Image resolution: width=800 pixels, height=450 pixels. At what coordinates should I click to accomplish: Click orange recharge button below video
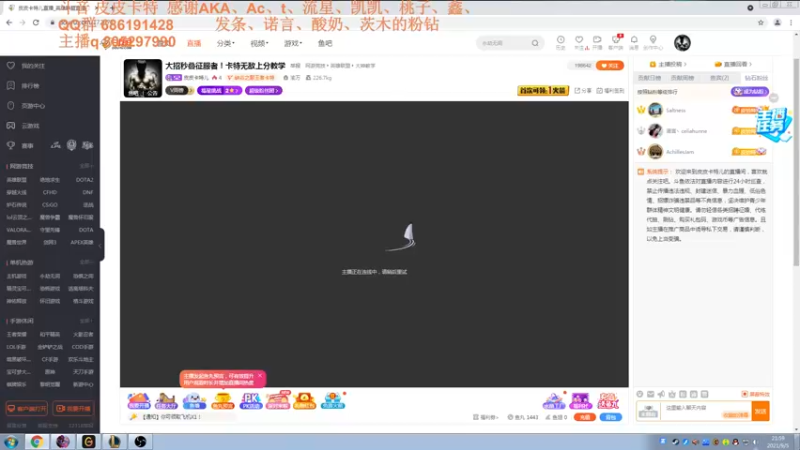[x=584, y=417]
